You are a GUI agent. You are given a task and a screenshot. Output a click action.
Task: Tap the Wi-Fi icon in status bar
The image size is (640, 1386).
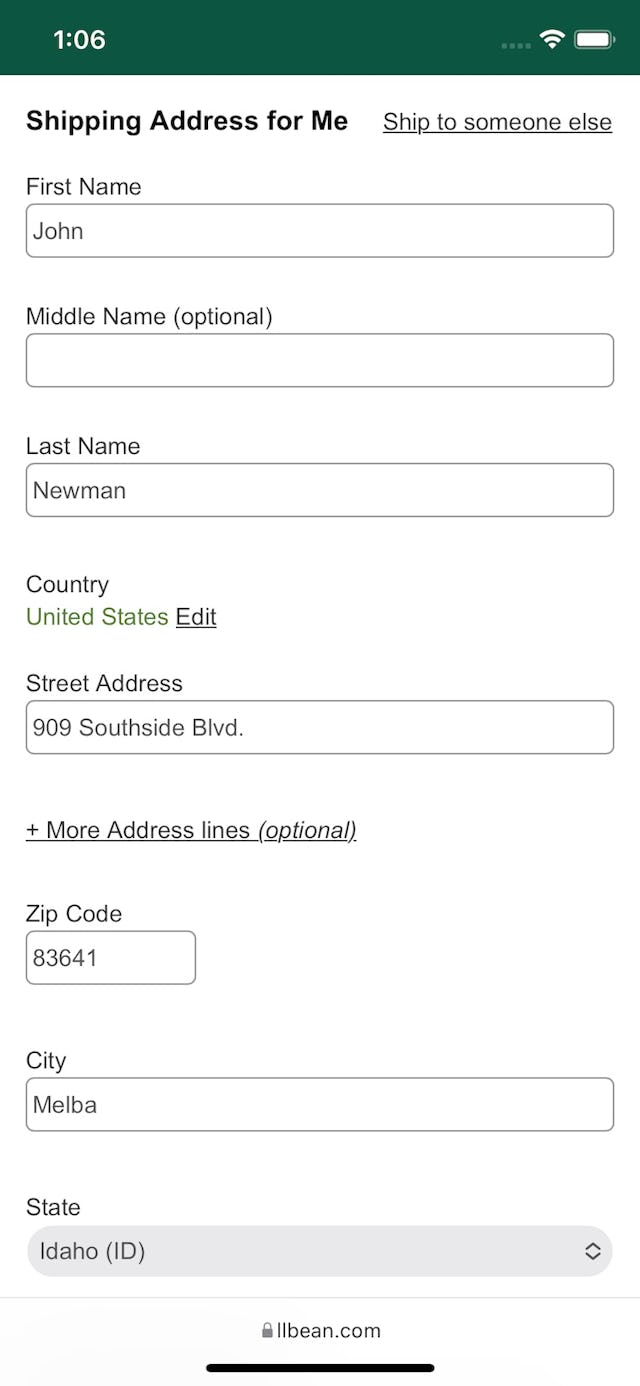[x=551, y=40]
